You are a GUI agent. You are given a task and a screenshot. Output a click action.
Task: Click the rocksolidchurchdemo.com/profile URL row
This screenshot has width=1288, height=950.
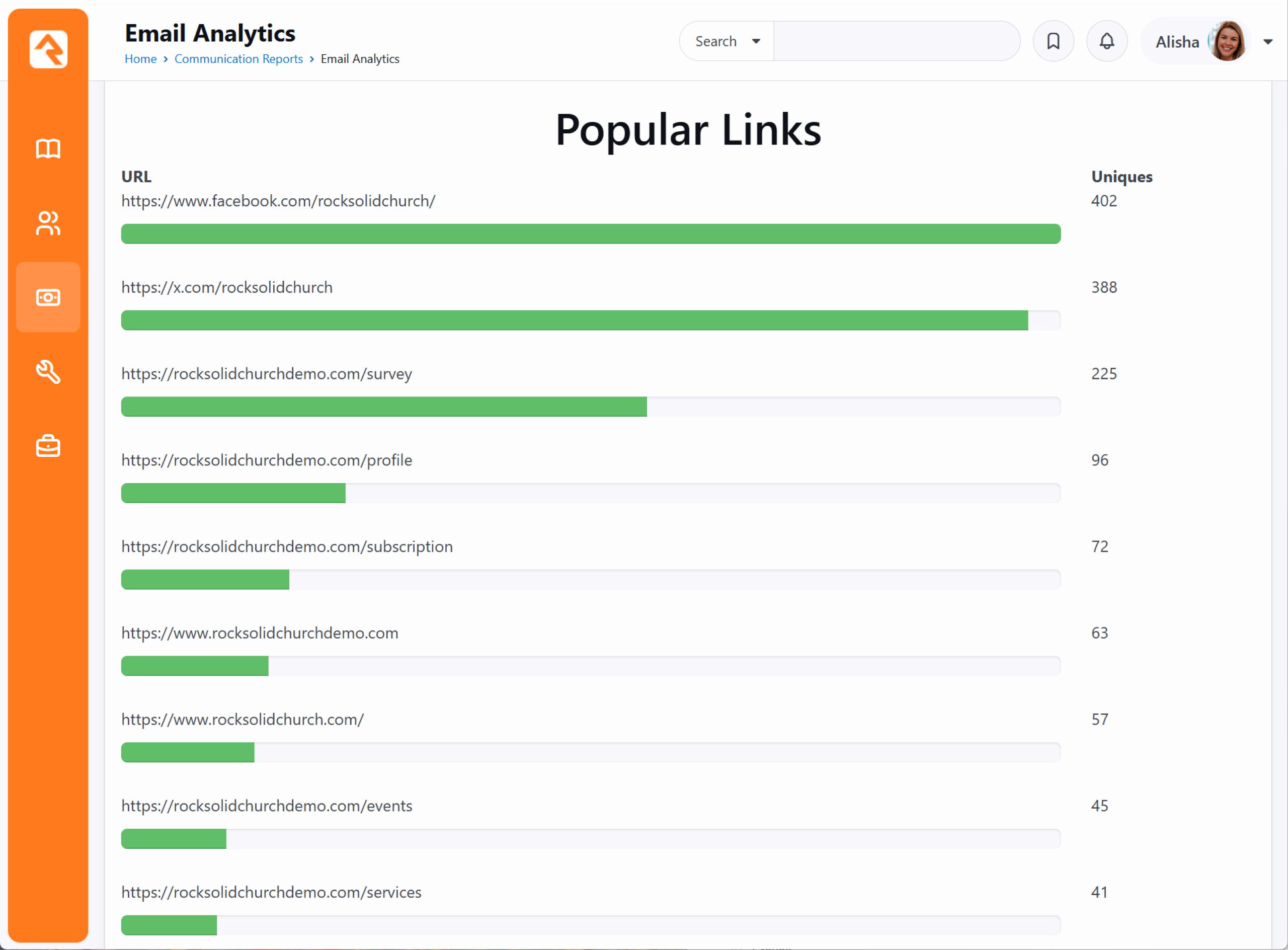pyautogui.click(x=266, y=460)
